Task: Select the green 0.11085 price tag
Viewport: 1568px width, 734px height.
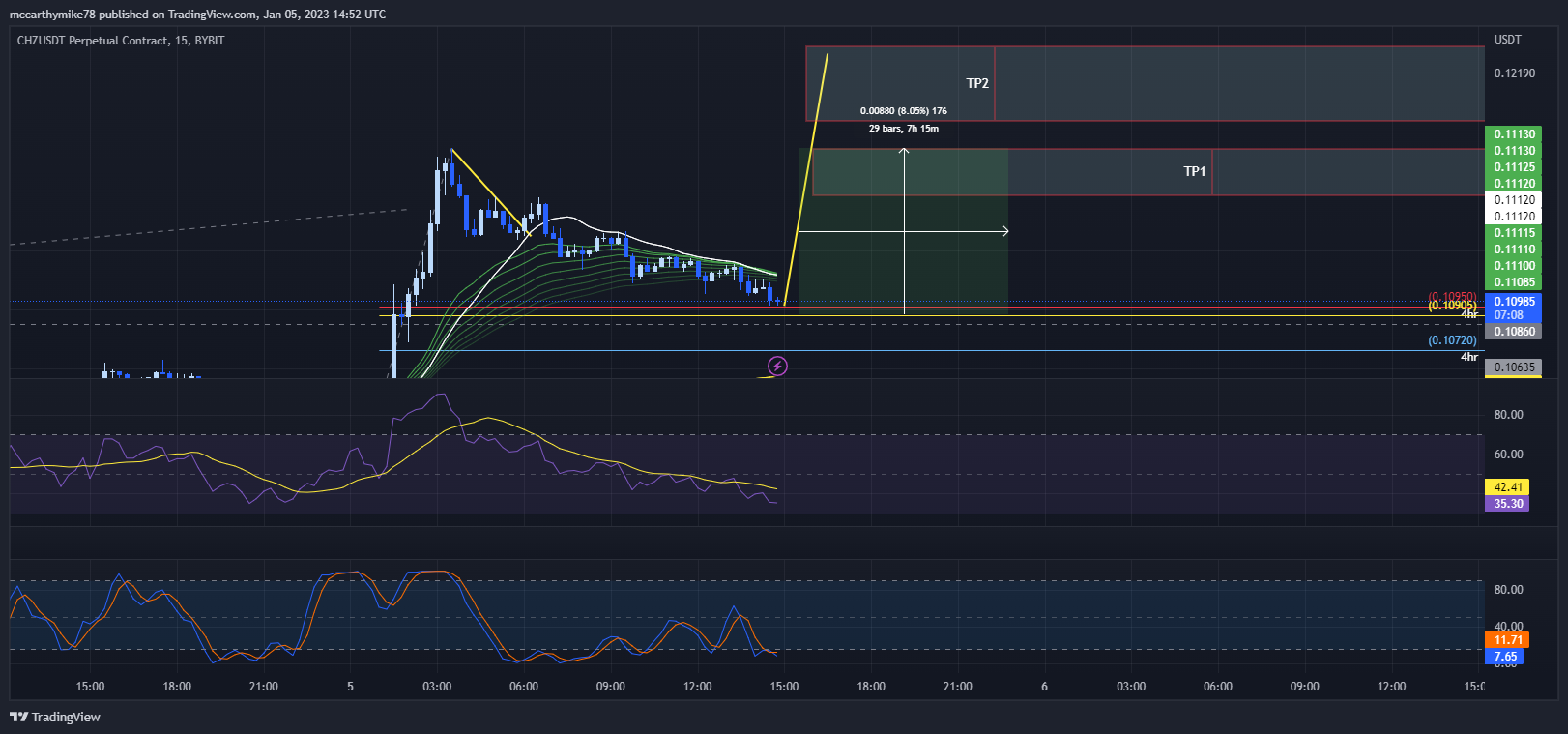Action: pos(1514,282)
